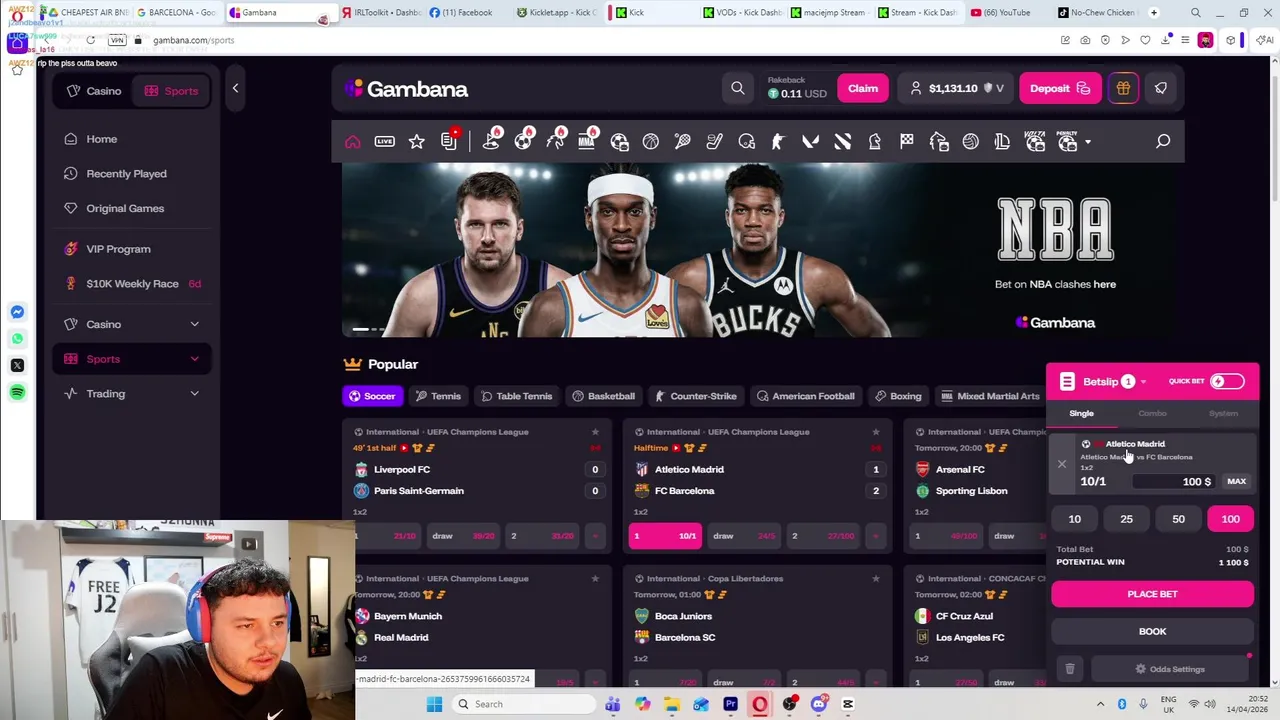Toggle Atletico Madrid 10/1 odds selection

pos(665,536)
